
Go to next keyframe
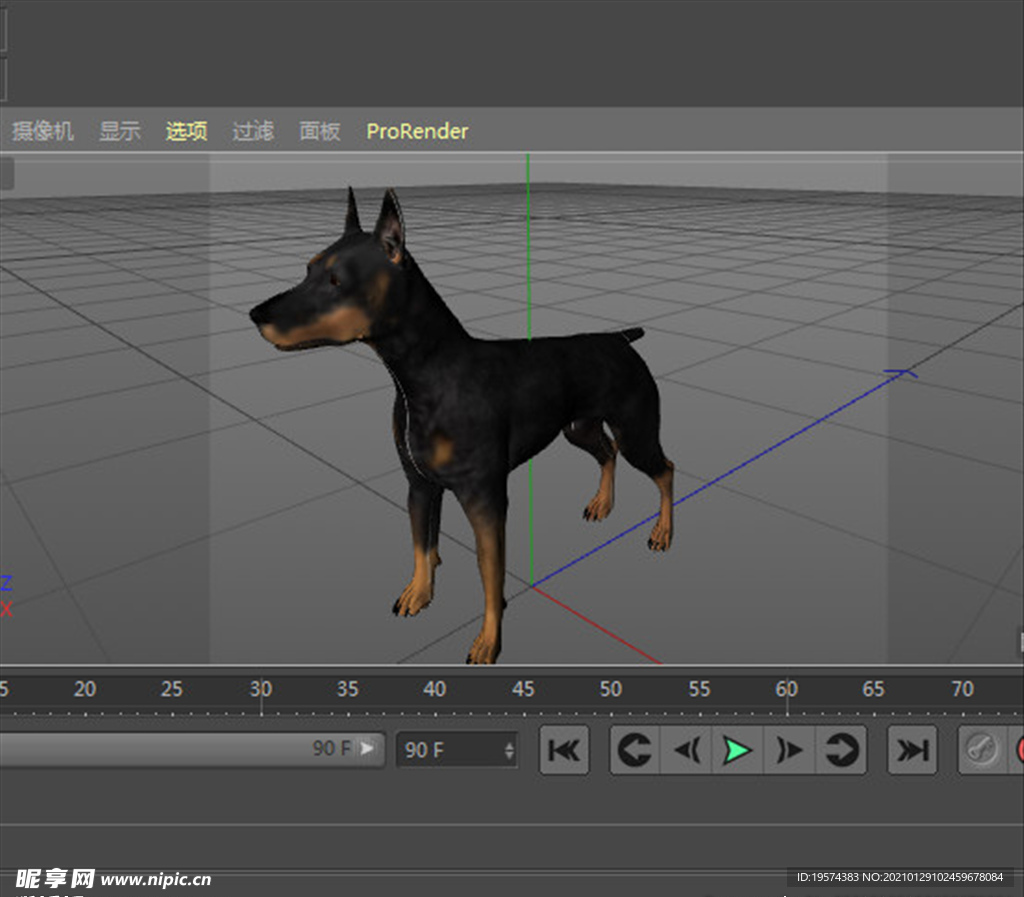[x=842, y=750]
